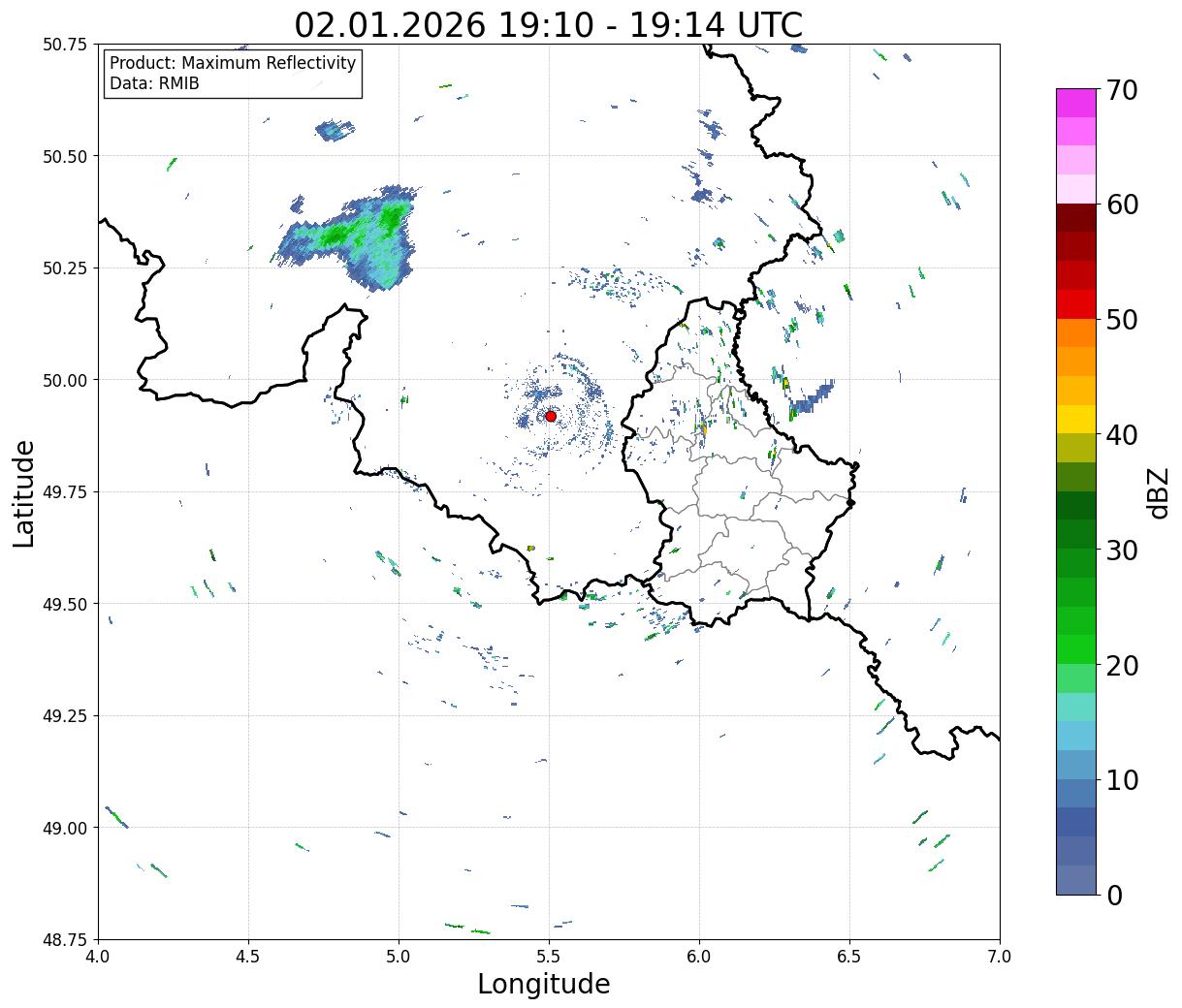Click the 'Longitude' axis label
The image size is (1182, 1008).
click(x=544, y=984)
